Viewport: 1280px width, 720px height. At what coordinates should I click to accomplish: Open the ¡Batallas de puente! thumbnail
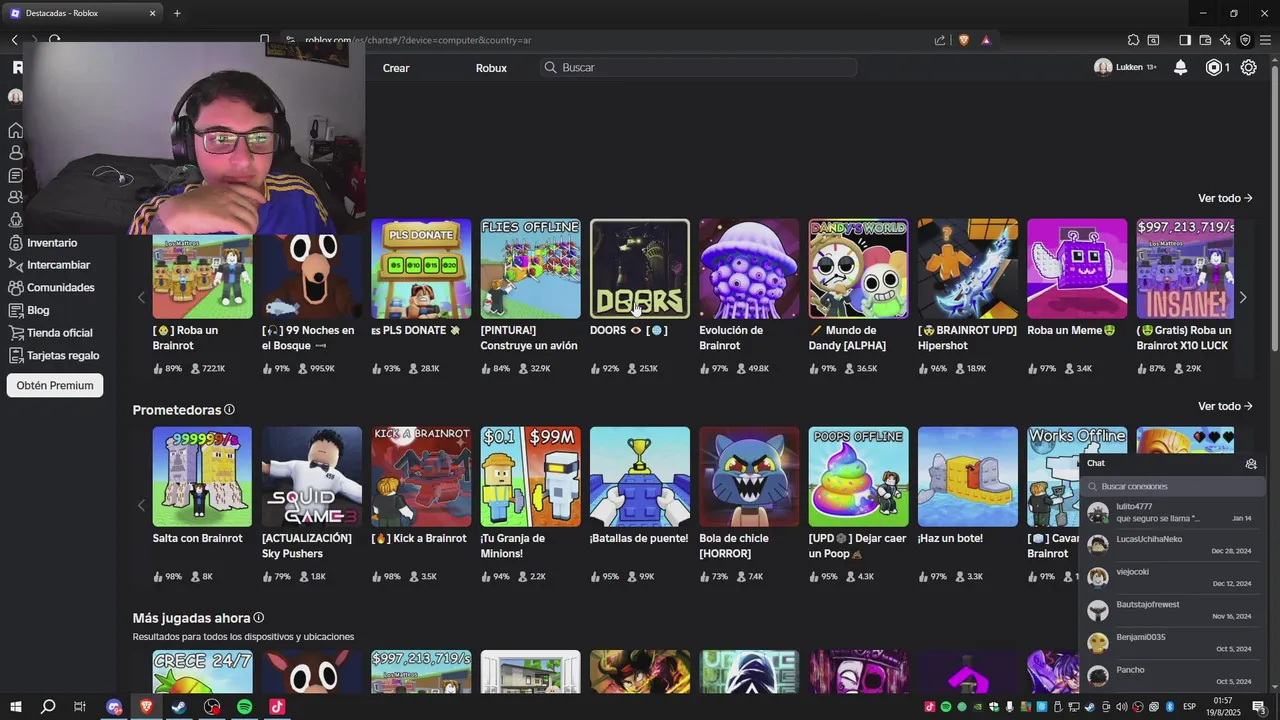640,477
